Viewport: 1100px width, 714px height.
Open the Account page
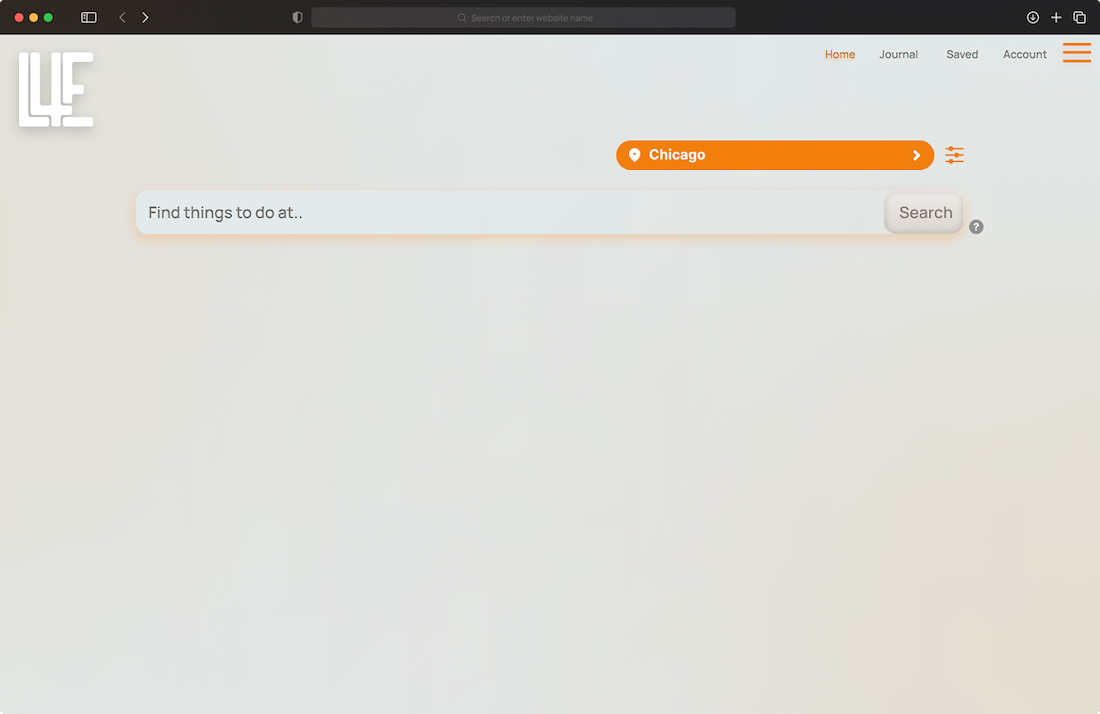click(1024, 54)
